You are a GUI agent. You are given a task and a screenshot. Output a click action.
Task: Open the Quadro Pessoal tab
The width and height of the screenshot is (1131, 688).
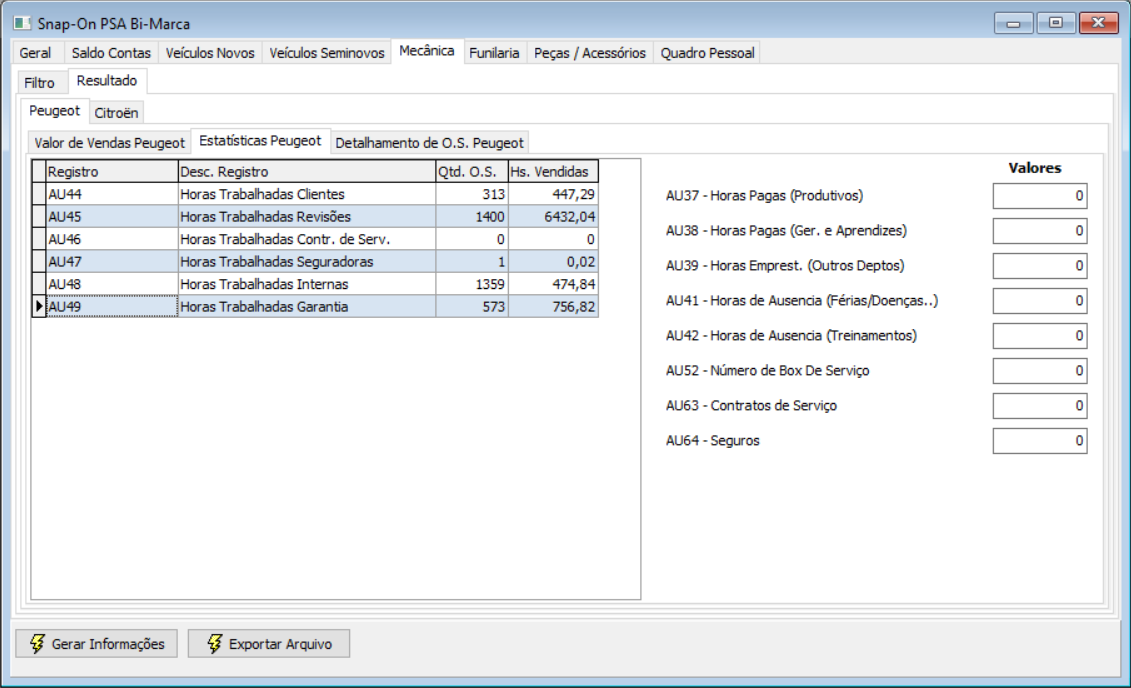708,53
